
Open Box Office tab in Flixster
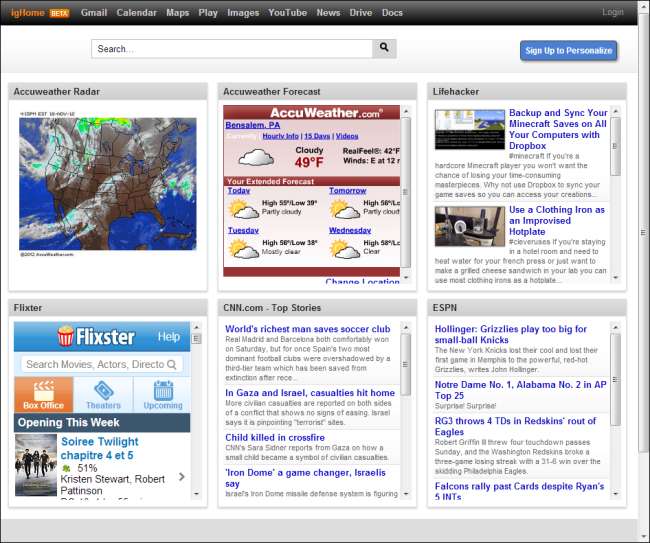[x=43, y=395]
